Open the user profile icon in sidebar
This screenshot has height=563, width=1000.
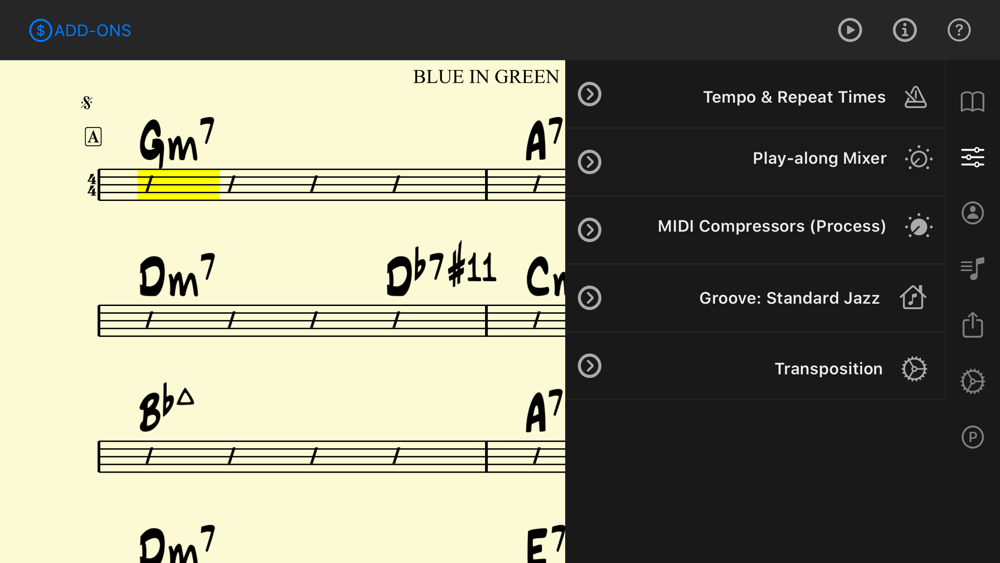(973, 213)
